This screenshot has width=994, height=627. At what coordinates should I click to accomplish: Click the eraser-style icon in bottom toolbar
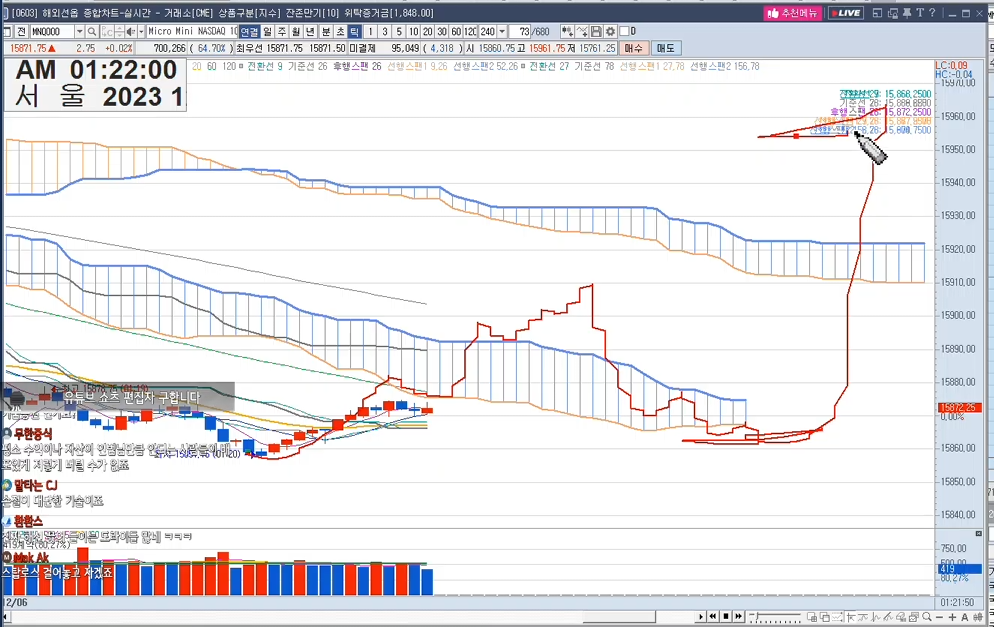(901, 616)
